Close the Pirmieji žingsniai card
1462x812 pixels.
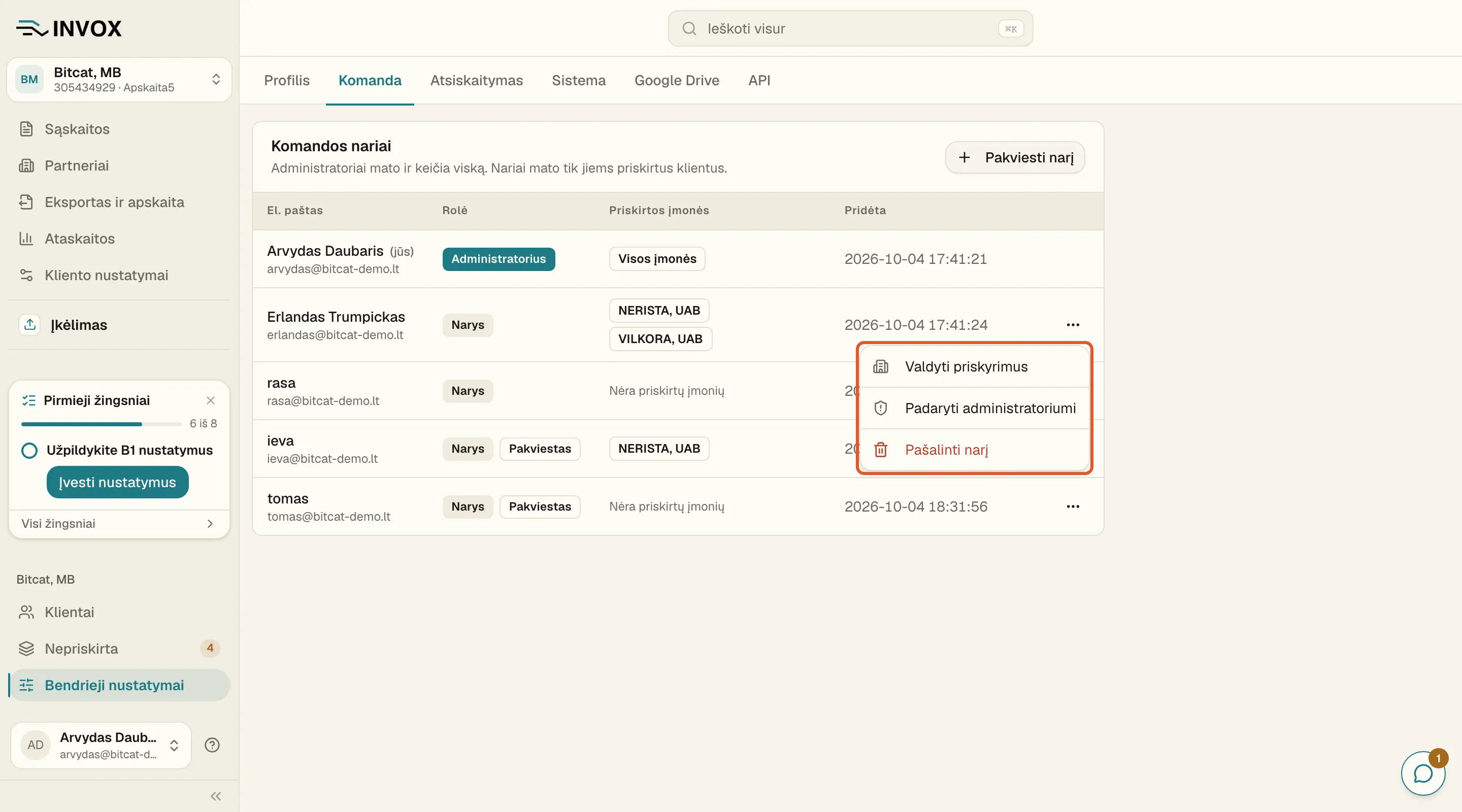pos(211,400)
